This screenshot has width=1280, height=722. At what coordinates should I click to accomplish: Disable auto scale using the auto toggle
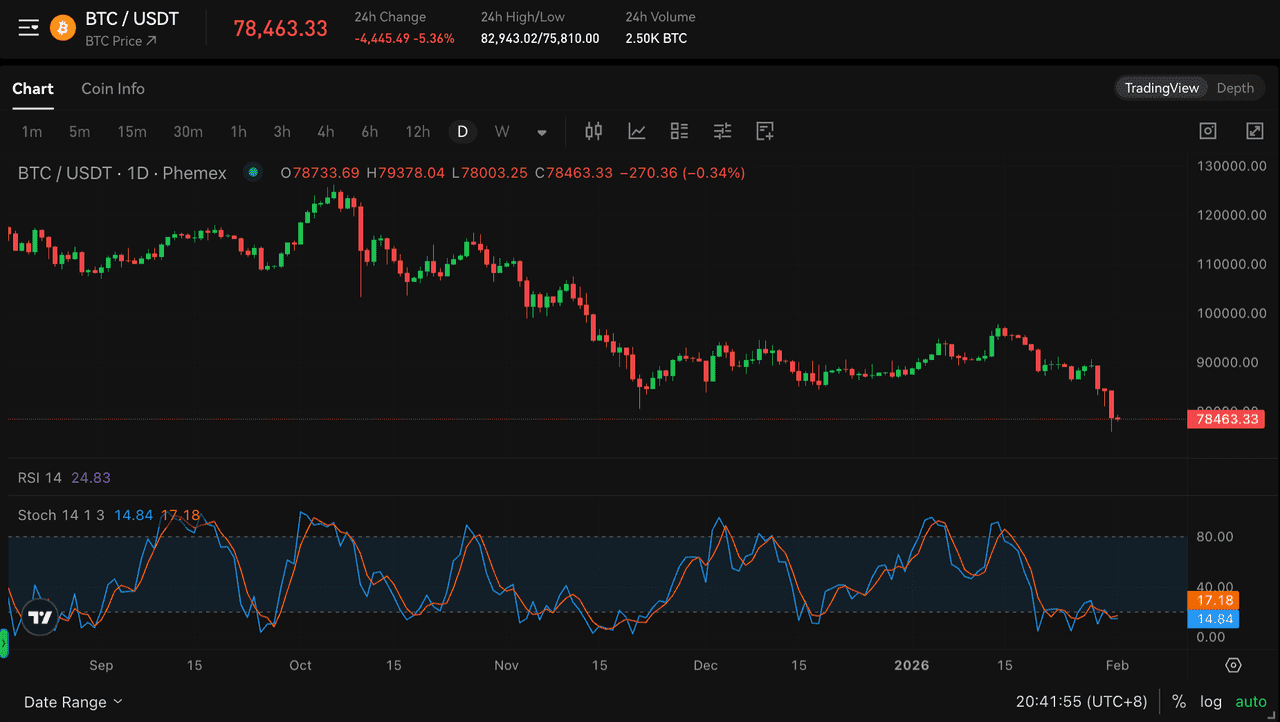1250,701
